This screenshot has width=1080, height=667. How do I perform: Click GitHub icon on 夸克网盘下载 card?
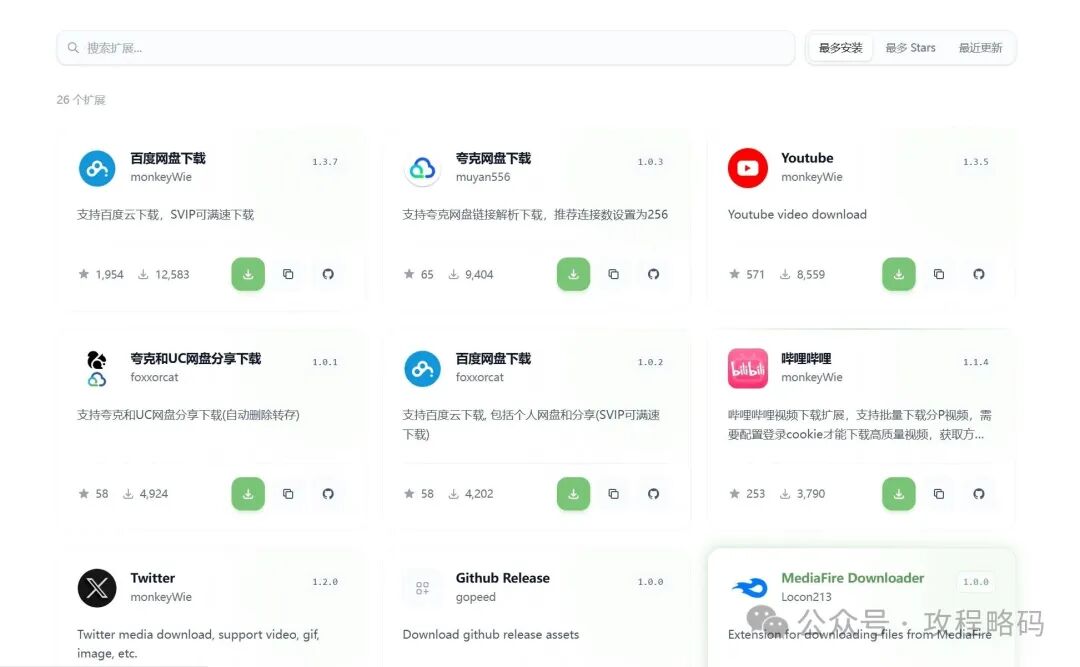(653, 274)
